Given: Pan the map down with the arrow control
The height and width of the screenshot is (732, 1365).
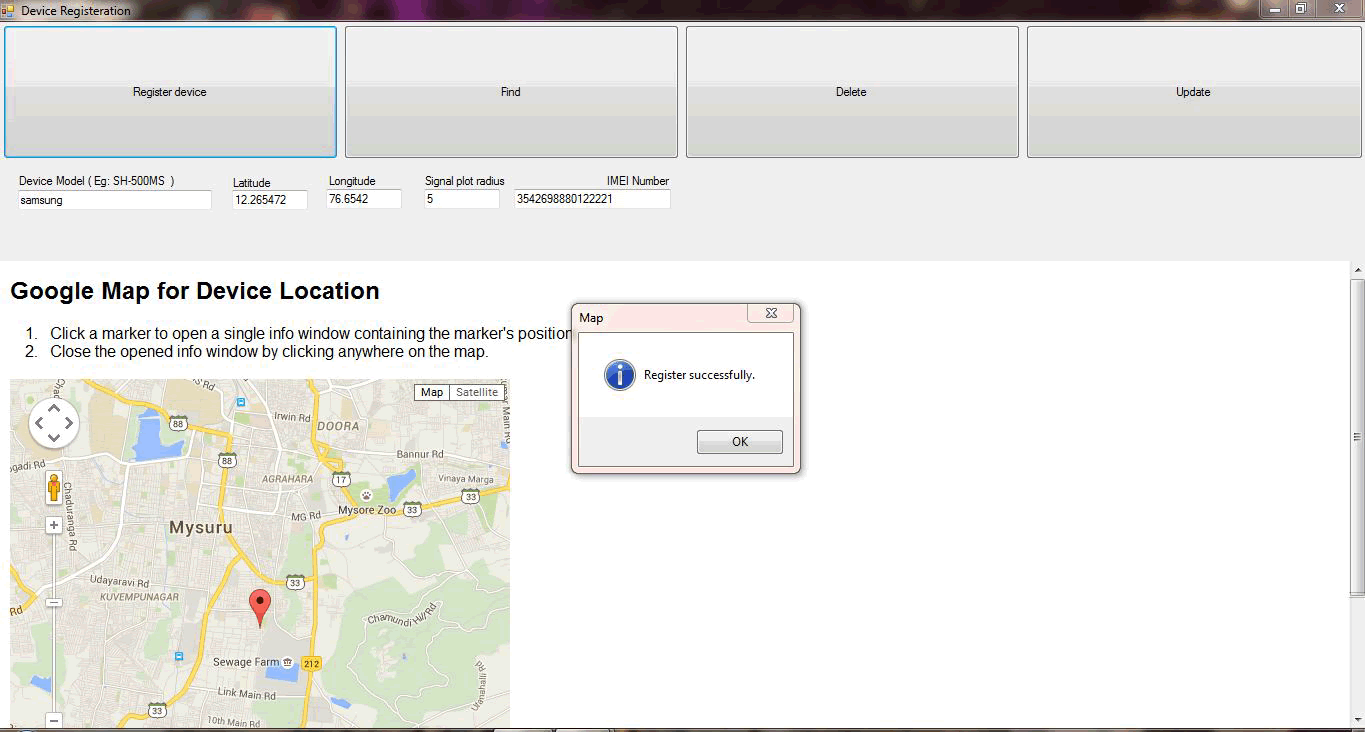Looking at the screenshot, I should point(54,438).
